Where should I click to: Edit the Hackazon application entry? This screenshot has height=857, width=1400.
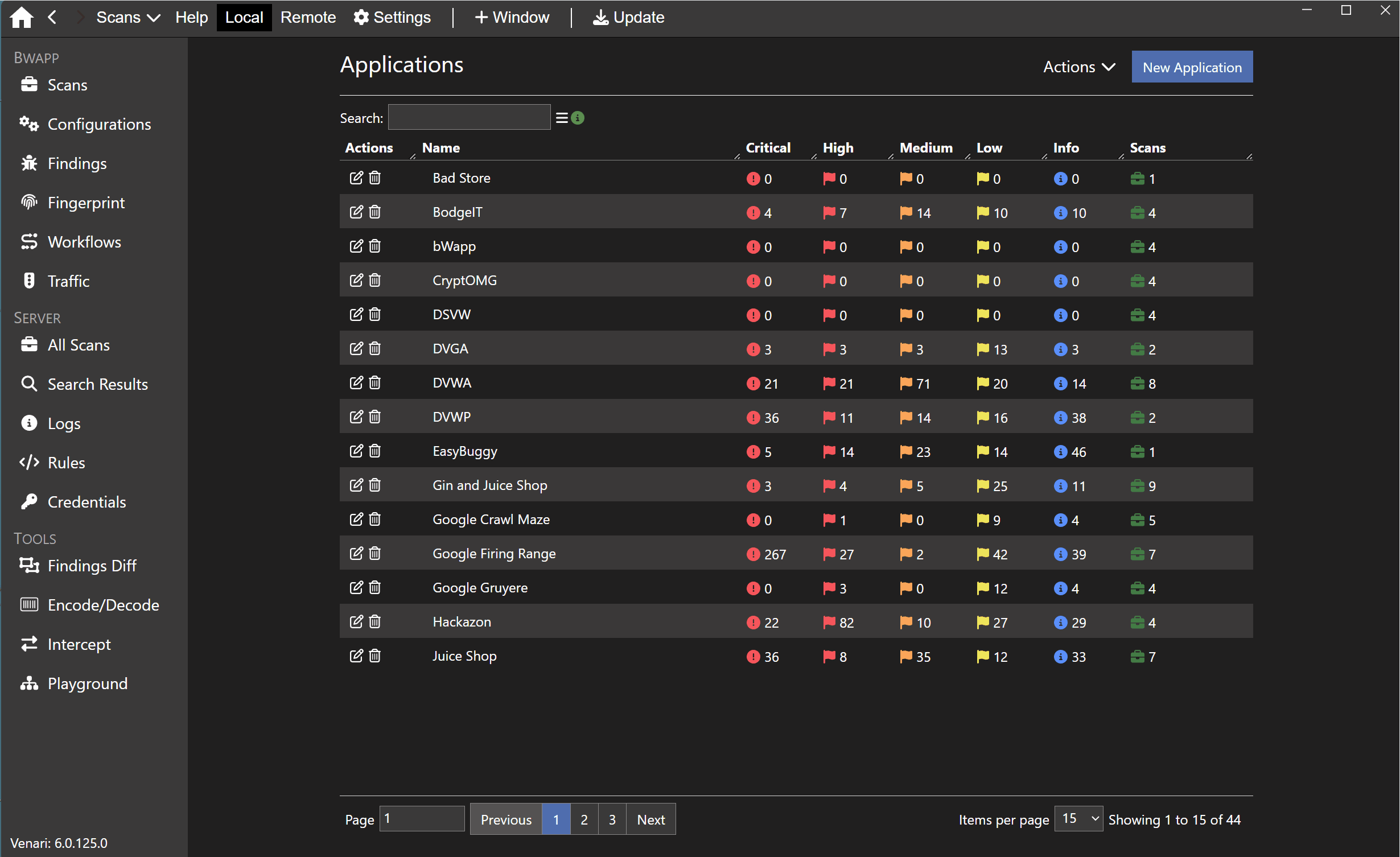(356, 622)
